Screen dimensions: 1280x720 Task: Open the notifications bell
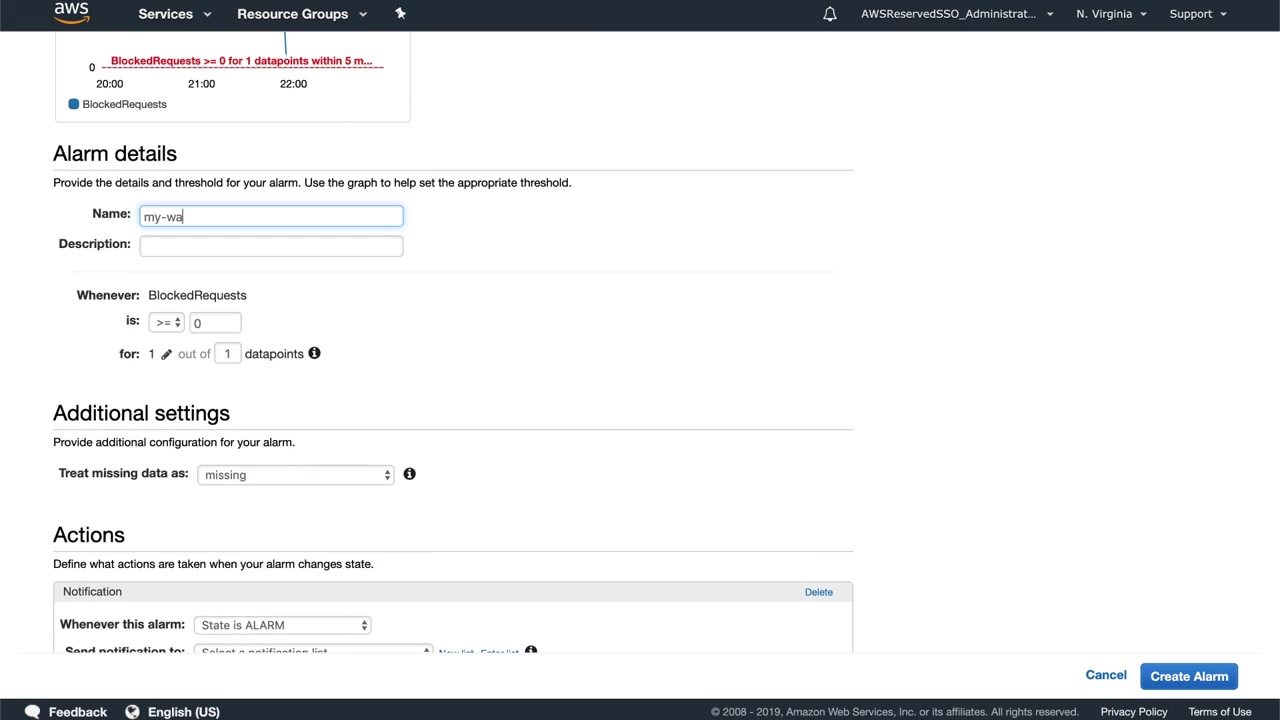830,14
